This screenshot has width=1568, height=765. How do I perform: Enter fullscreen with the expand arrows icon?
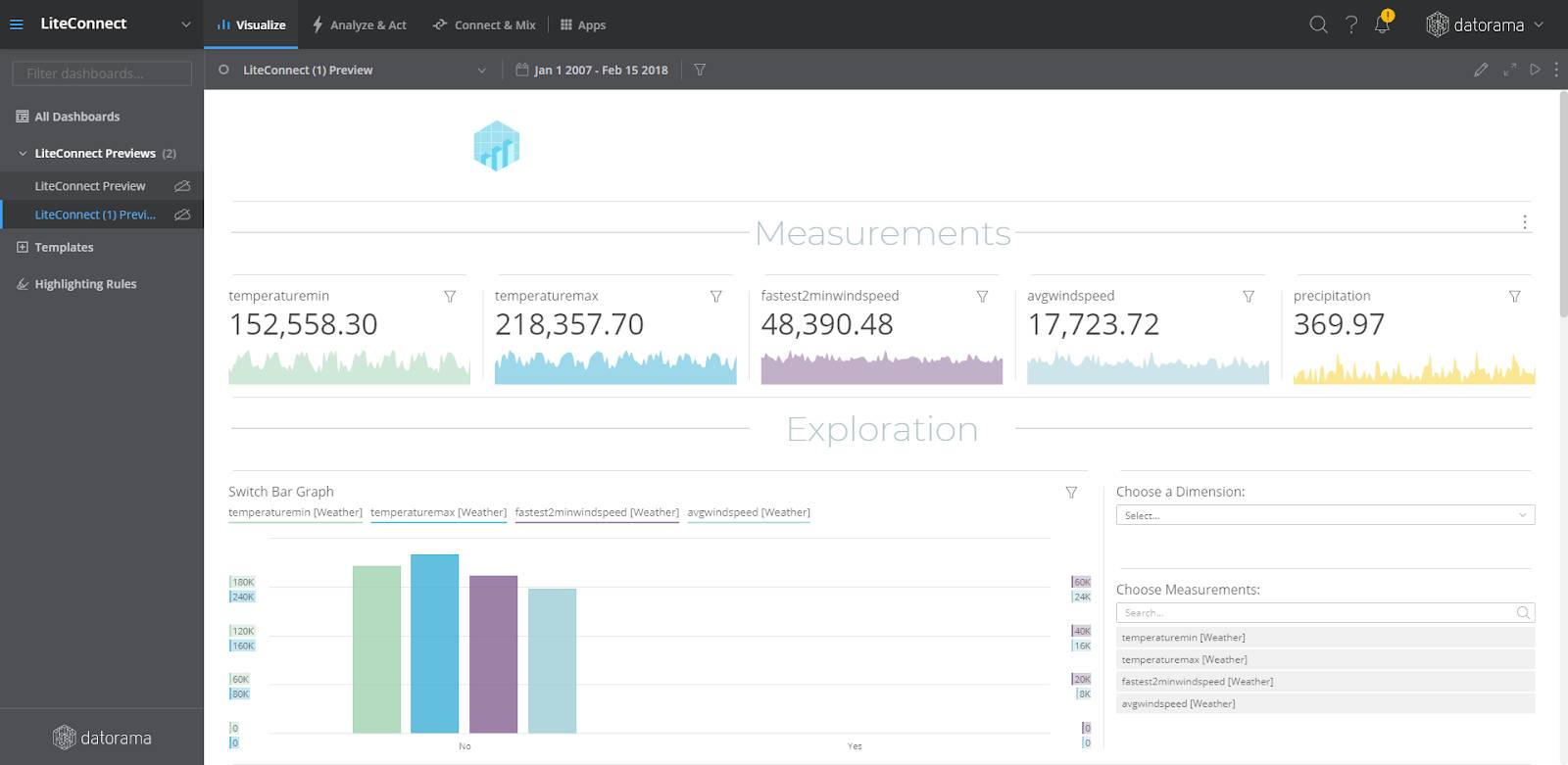point(1509,70)
